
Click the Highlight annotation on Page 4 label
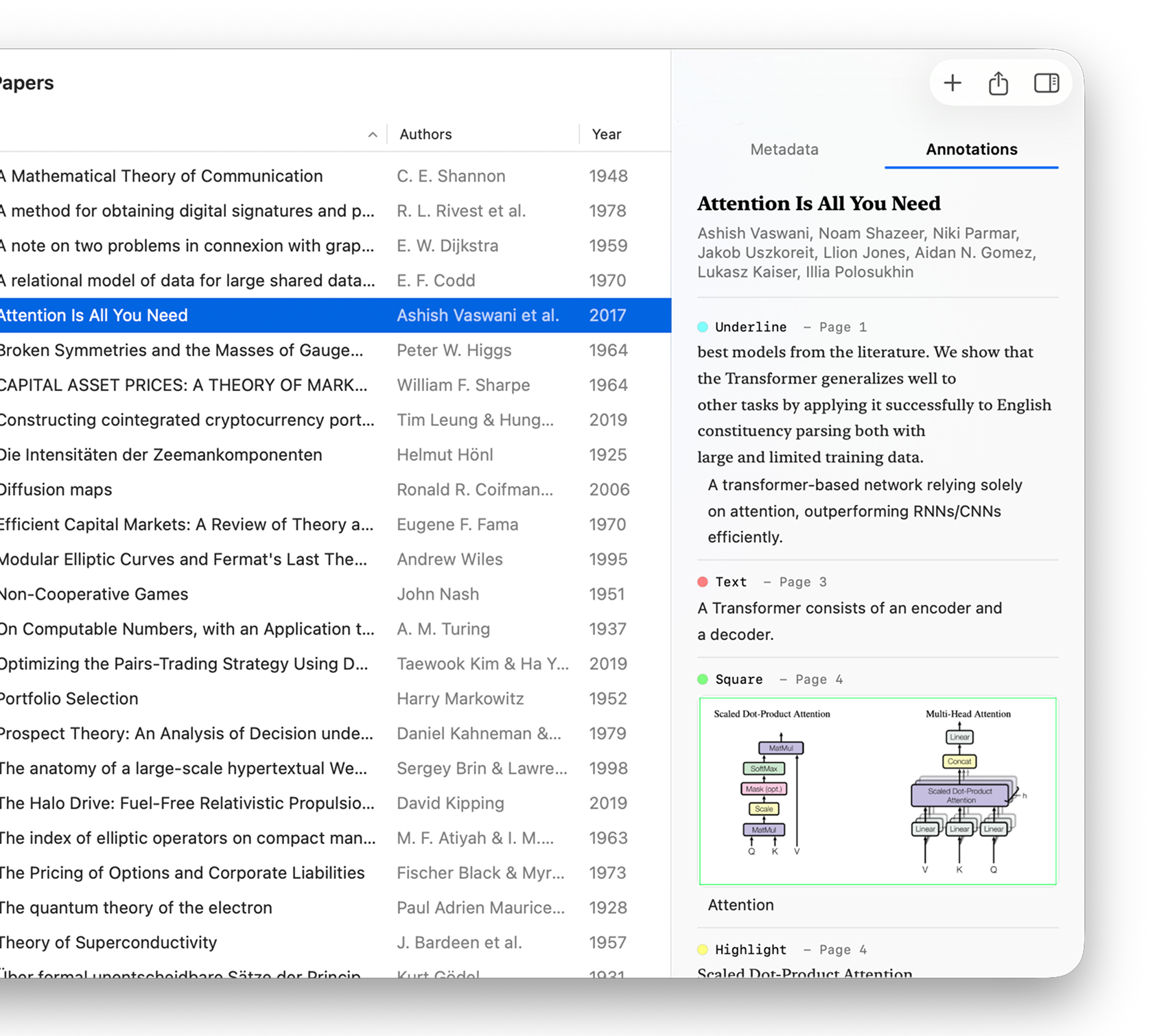pos(791,950)
